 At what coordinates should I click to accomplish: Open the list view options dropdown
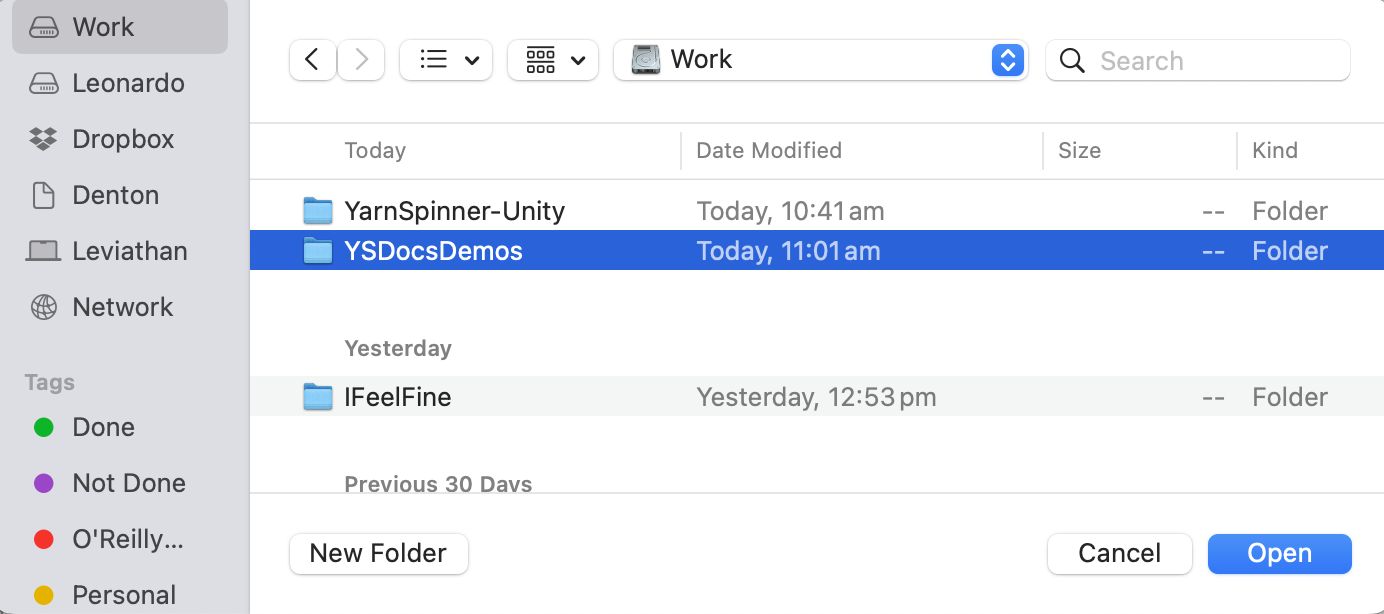(446, 60)
